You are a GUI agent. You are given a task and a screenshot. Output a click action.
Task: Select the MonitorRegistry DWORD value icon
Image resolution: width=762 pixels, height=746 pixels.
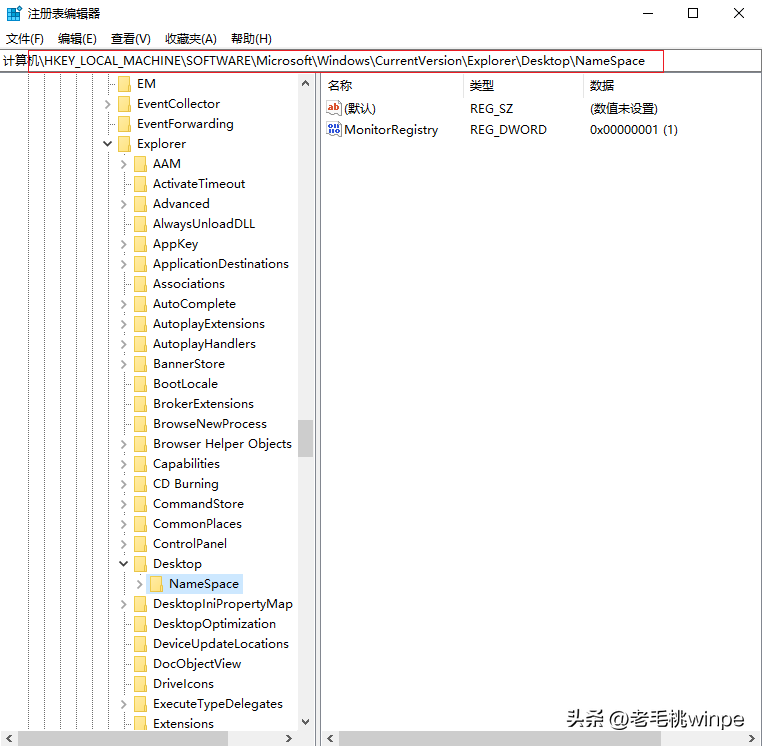(x=333, y=129)
